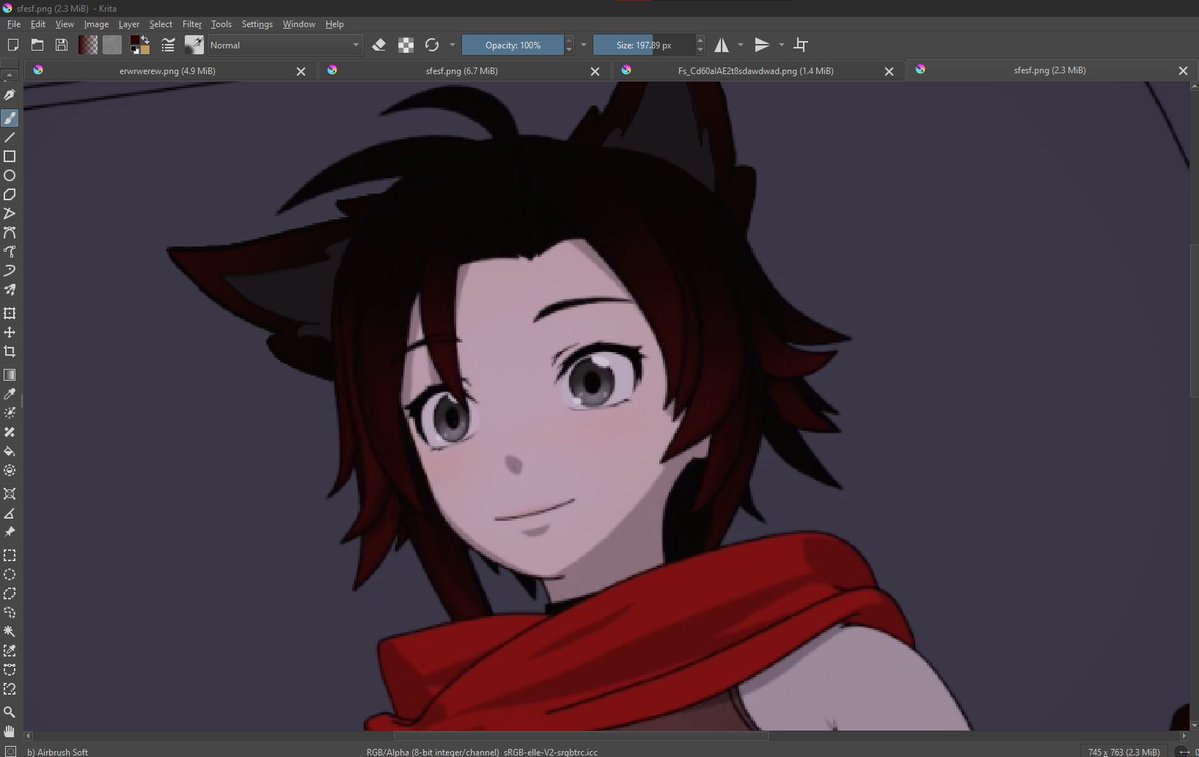Select the Polyline tool

9,213
